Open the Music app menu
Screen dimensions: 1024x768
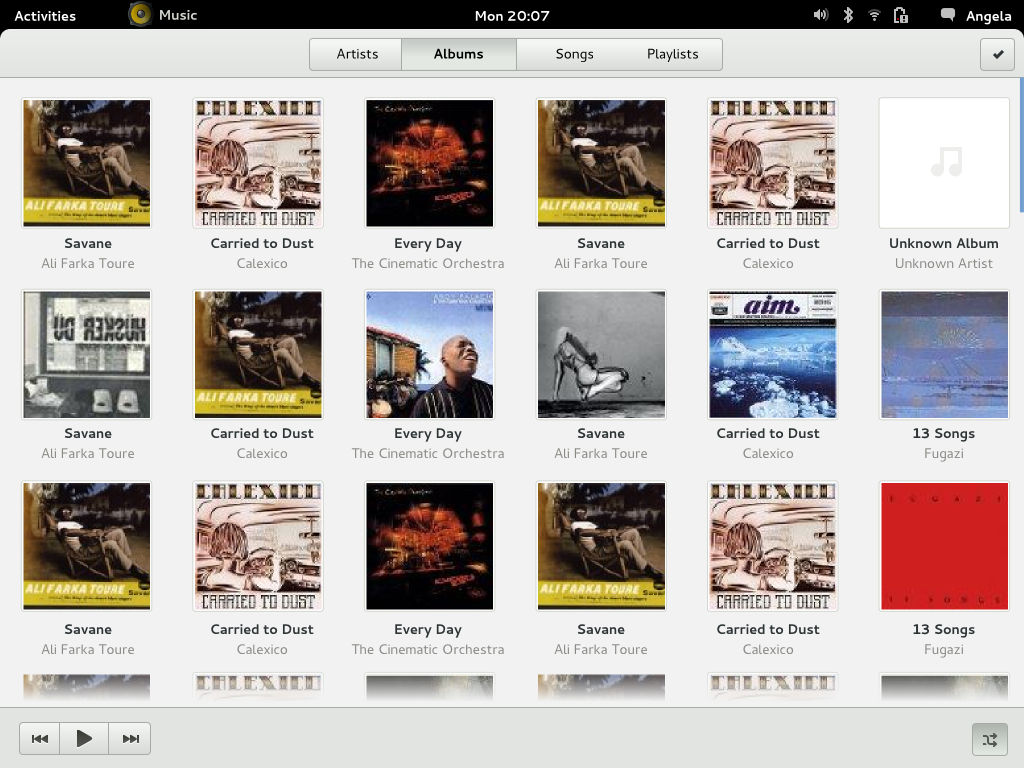(x=163, y=14)
